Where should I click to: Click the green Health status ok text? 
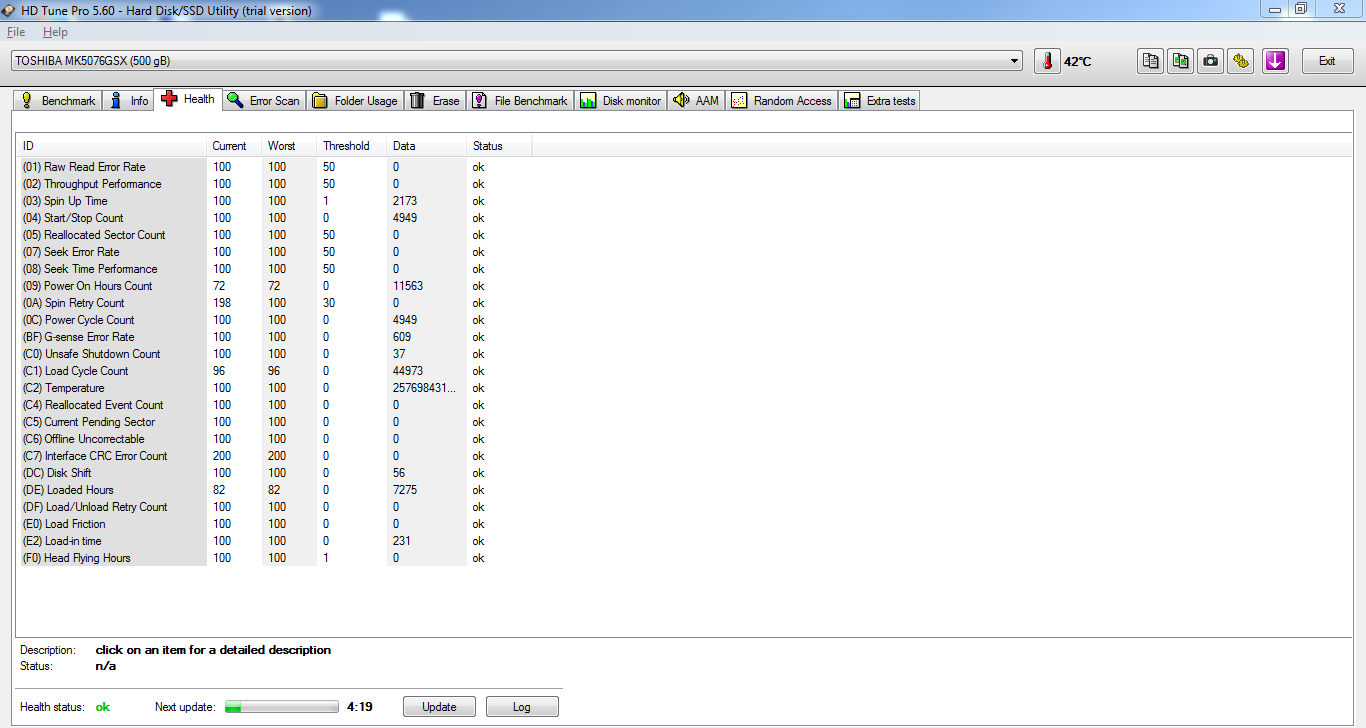103,707
